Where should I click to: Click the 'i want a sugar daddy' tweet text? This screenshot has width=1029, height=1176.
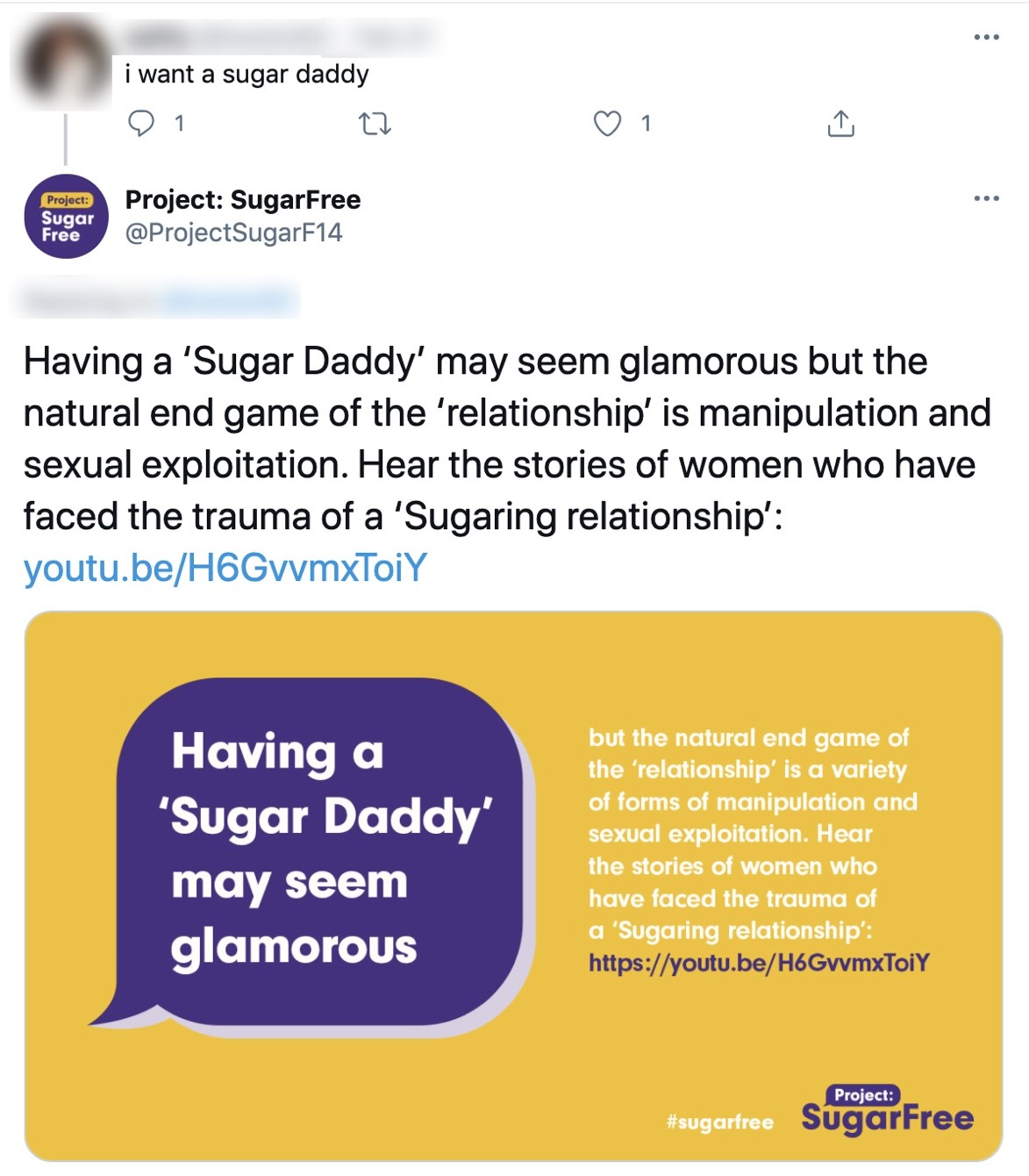247,75
